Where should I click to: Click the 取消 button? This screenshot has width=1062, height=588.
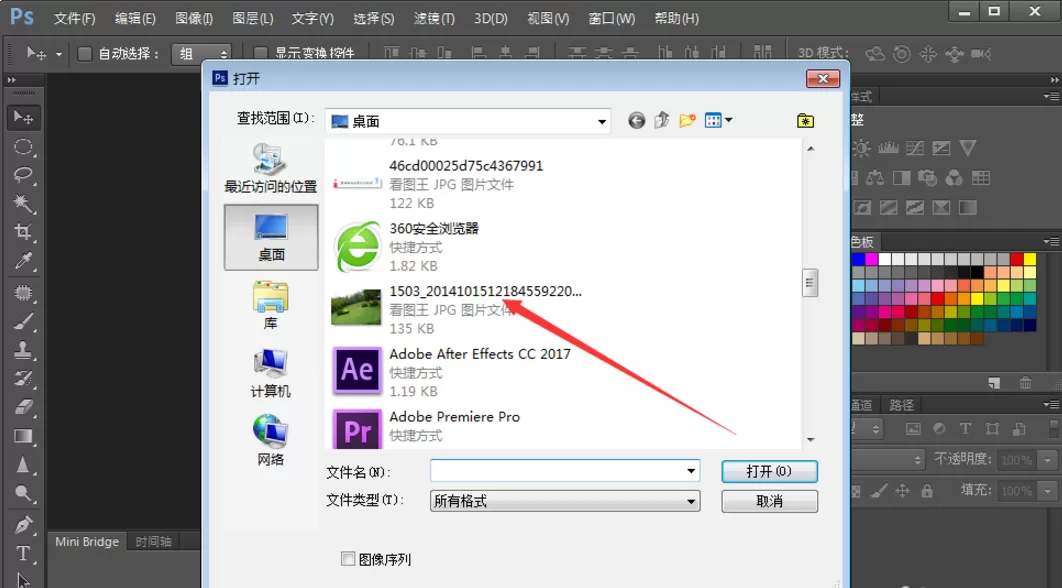tap(769, 501)
